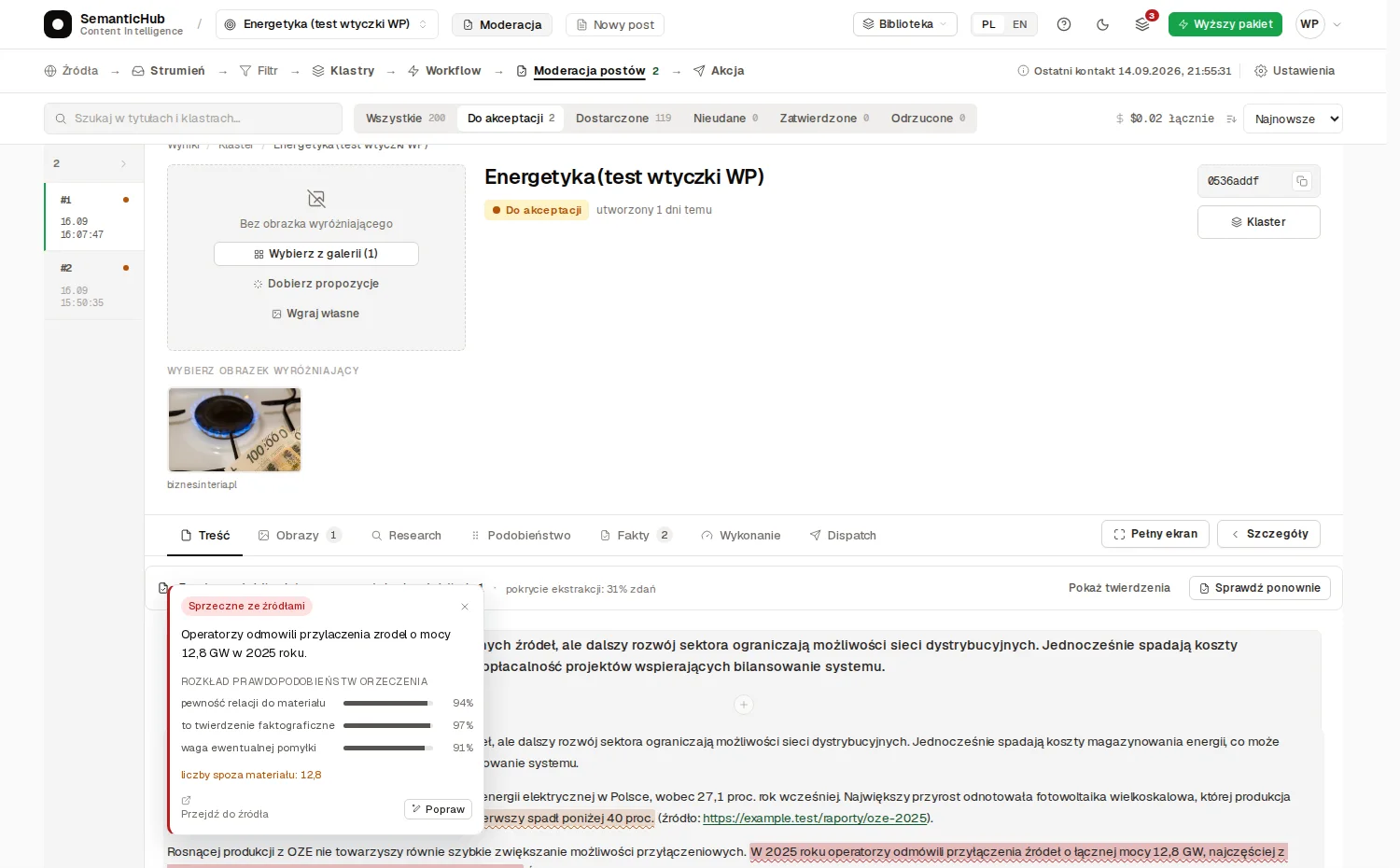Close the Sprzeczne ze źródłami popup
The width and height of the screenshot is (1400, 868).
(x=465, y=607)
